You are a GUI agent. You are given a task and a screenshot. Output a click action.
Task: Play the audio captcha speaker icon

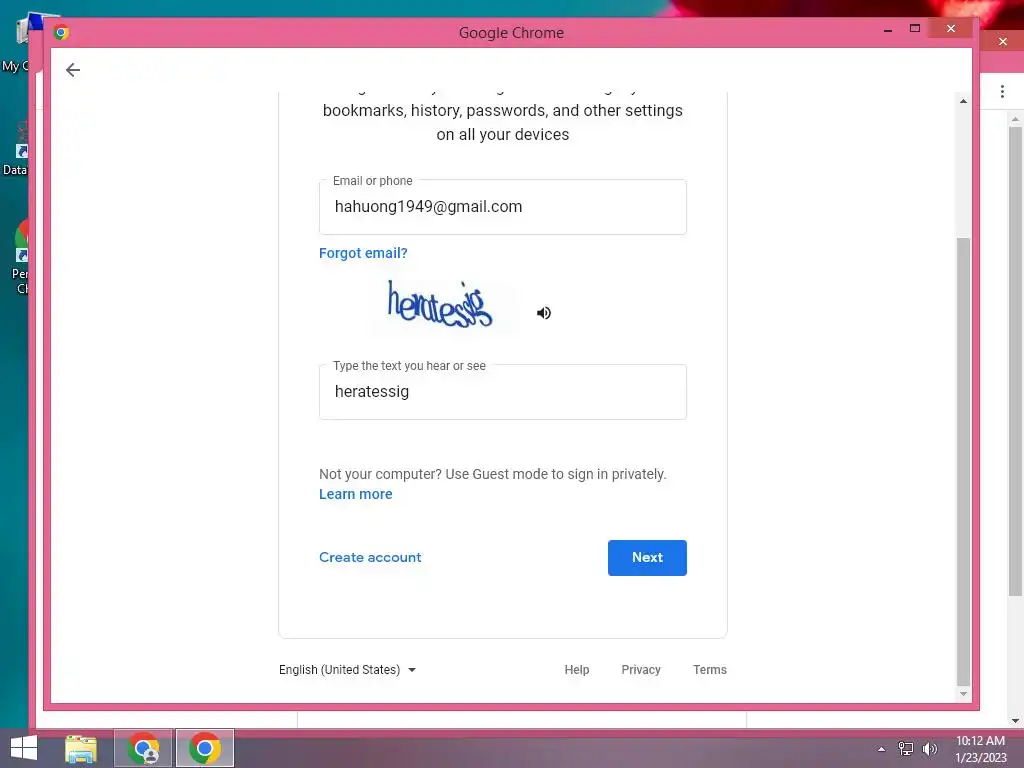click(x=543, y=313)
